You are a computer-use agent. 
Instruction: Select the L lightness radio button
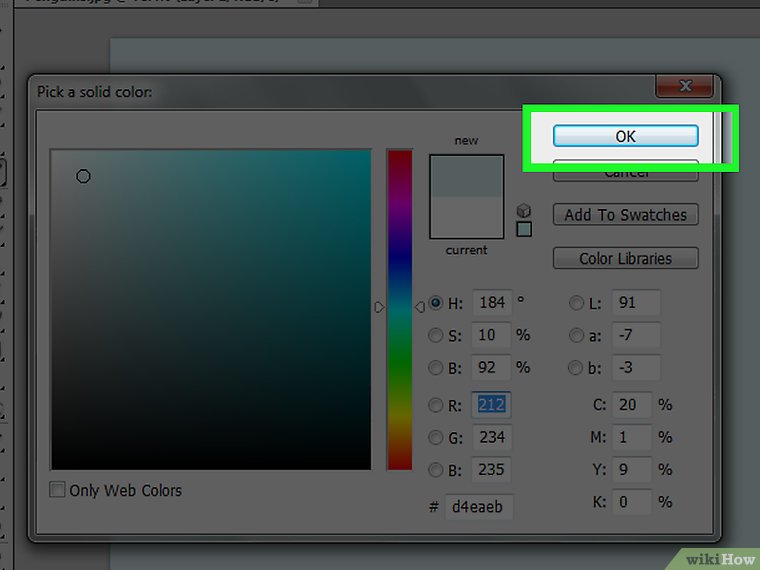coord(576,303)
